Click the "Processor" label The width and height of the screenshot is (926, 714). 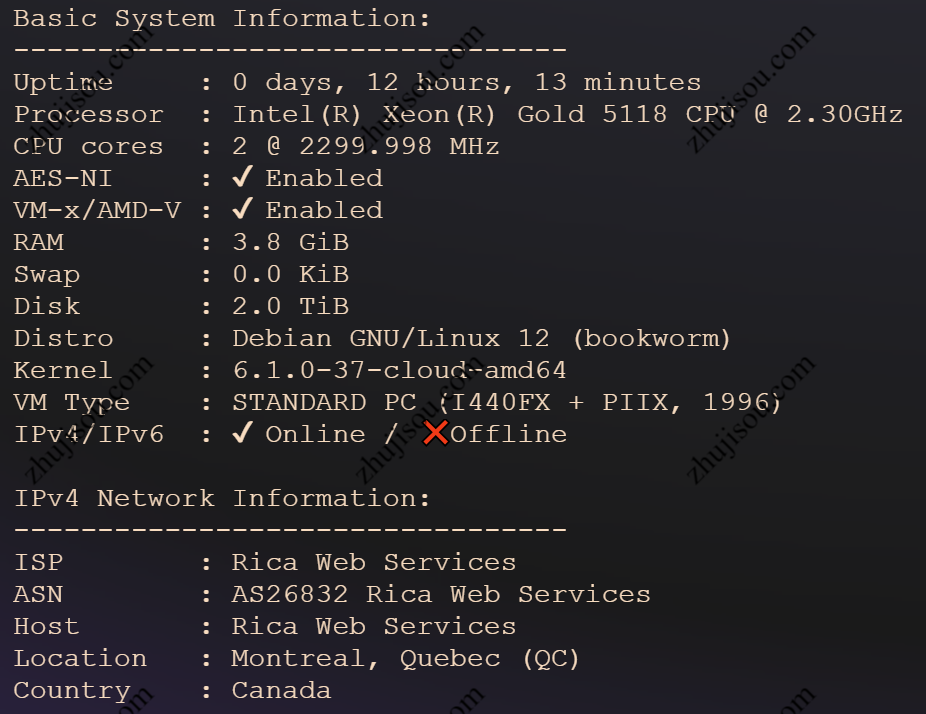89,115
